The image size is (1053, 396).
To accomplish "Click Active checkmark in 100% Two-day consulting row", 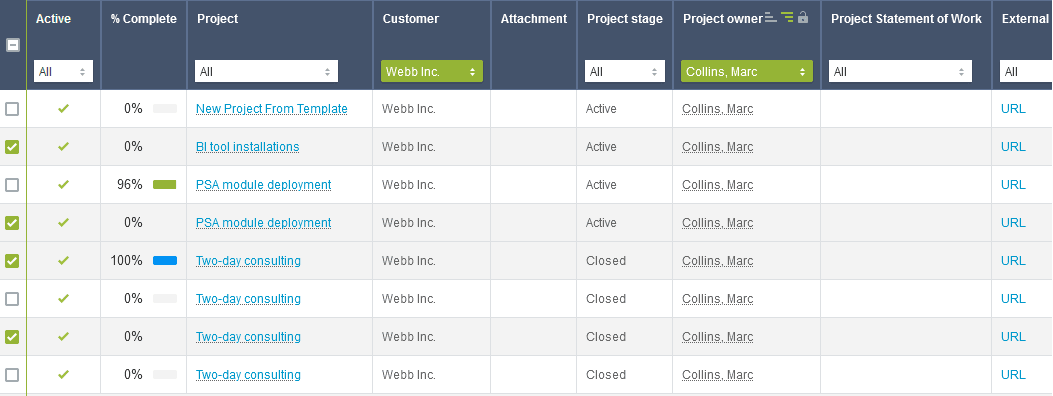I will (64, 260).
